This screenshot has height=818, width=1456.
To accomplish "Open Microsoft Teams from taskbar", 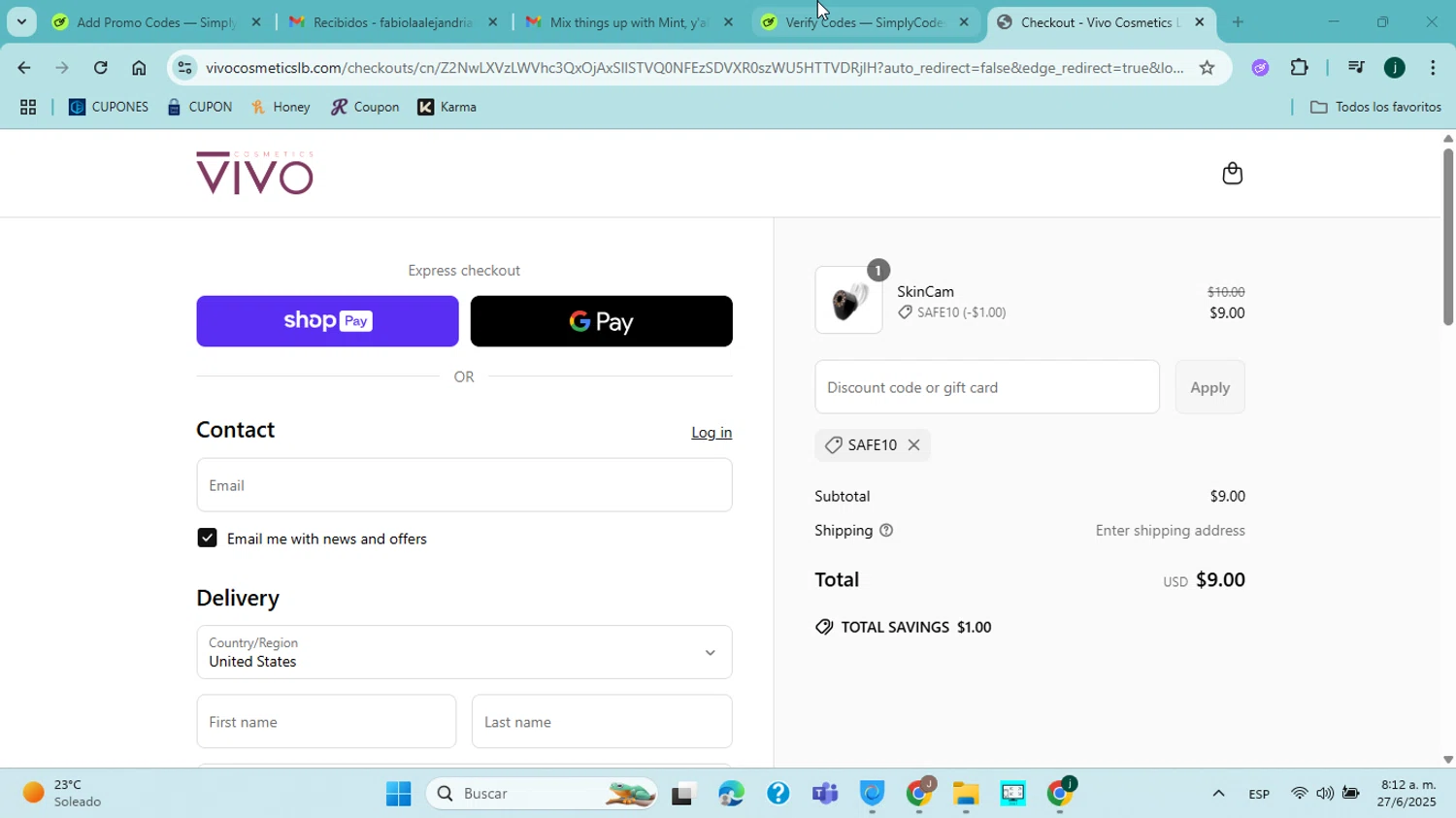I will [x=825, y=795].
